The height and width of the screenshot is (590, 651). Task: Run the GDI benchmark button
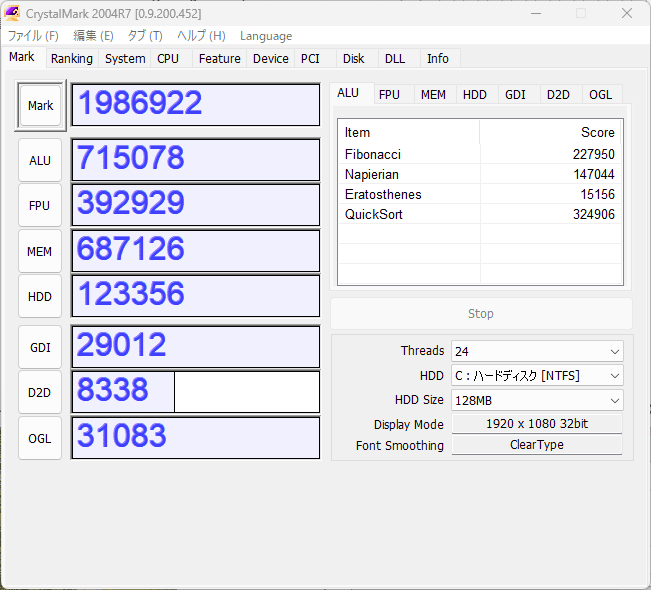(40, 347)
